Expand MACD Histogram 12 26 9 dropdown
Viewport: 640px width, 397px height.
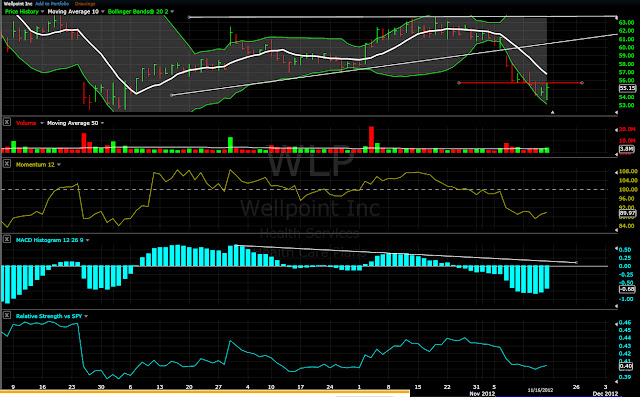[87, 240]
